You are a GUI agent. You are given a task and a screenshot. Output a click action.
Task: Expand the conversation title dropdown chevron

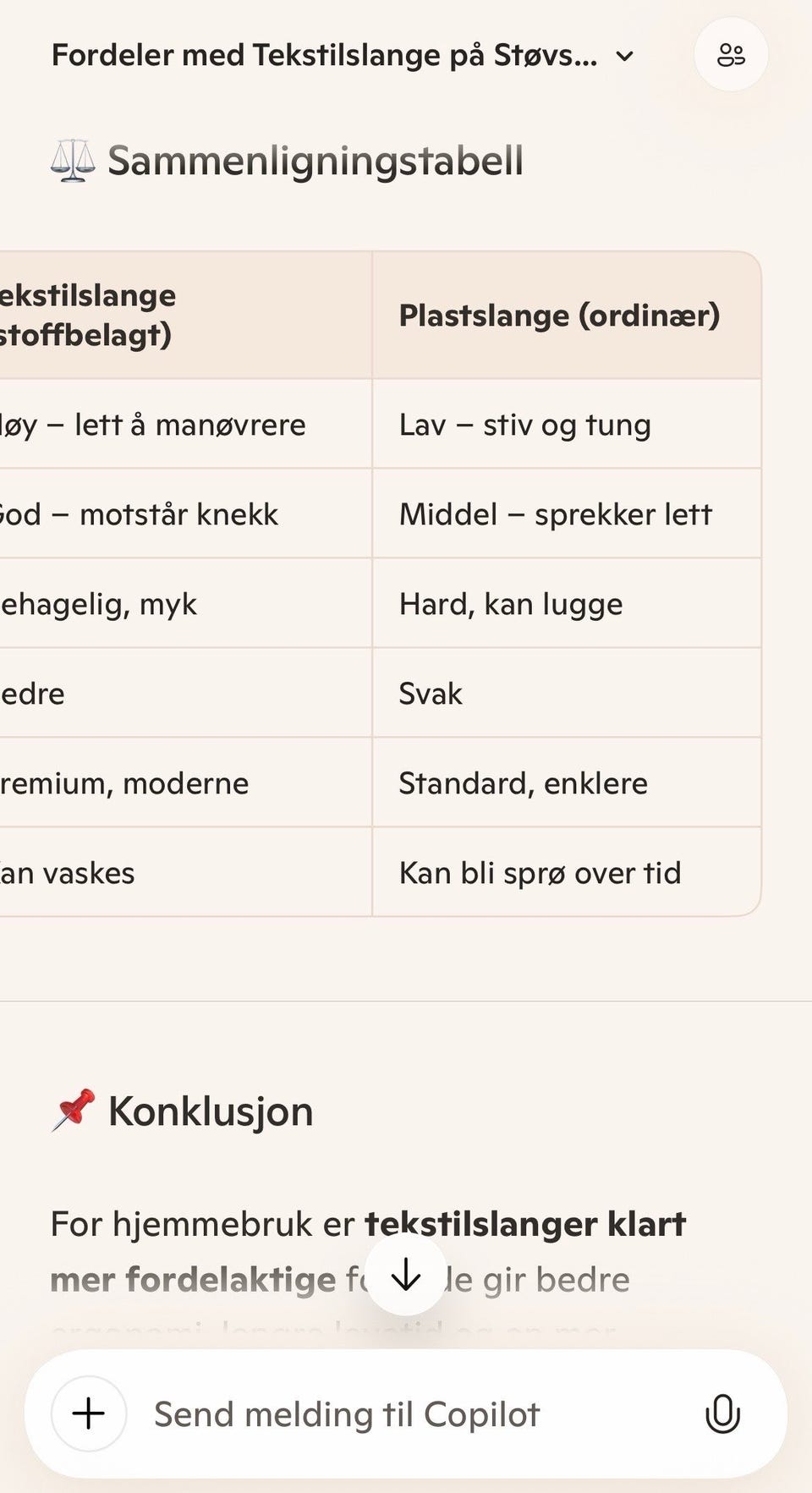point(624,57)
